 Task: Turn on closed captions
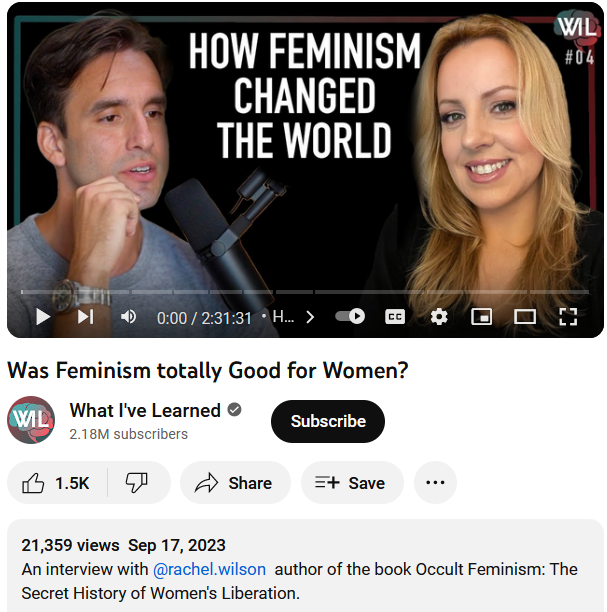coord(395,317)
